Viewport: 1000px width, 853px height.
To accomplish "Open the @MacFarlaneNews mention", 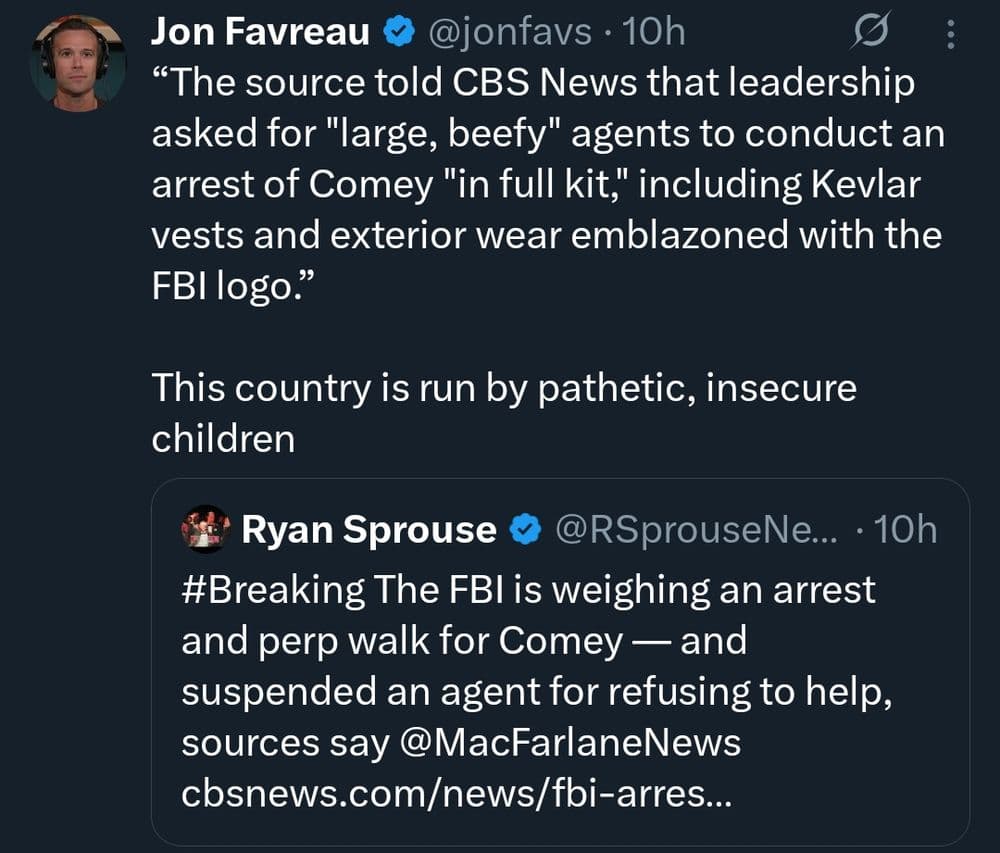I will click(x=579, y=743).
